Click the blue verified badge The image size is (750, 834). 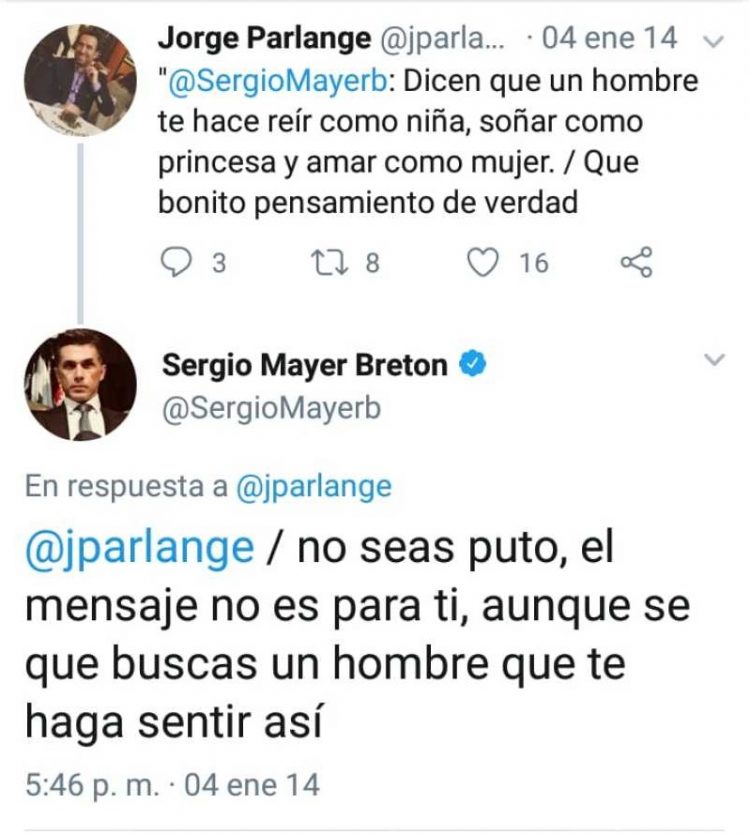point(472,364)
